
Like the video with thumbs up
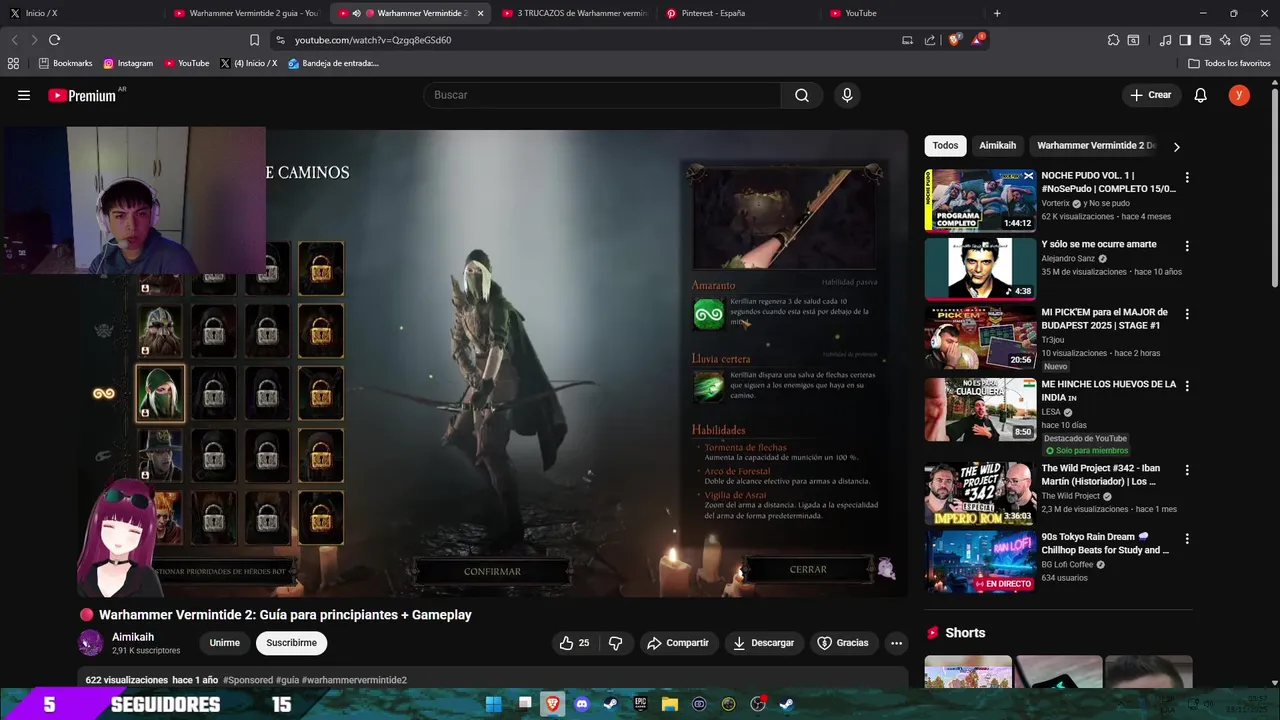pos(575,643)
